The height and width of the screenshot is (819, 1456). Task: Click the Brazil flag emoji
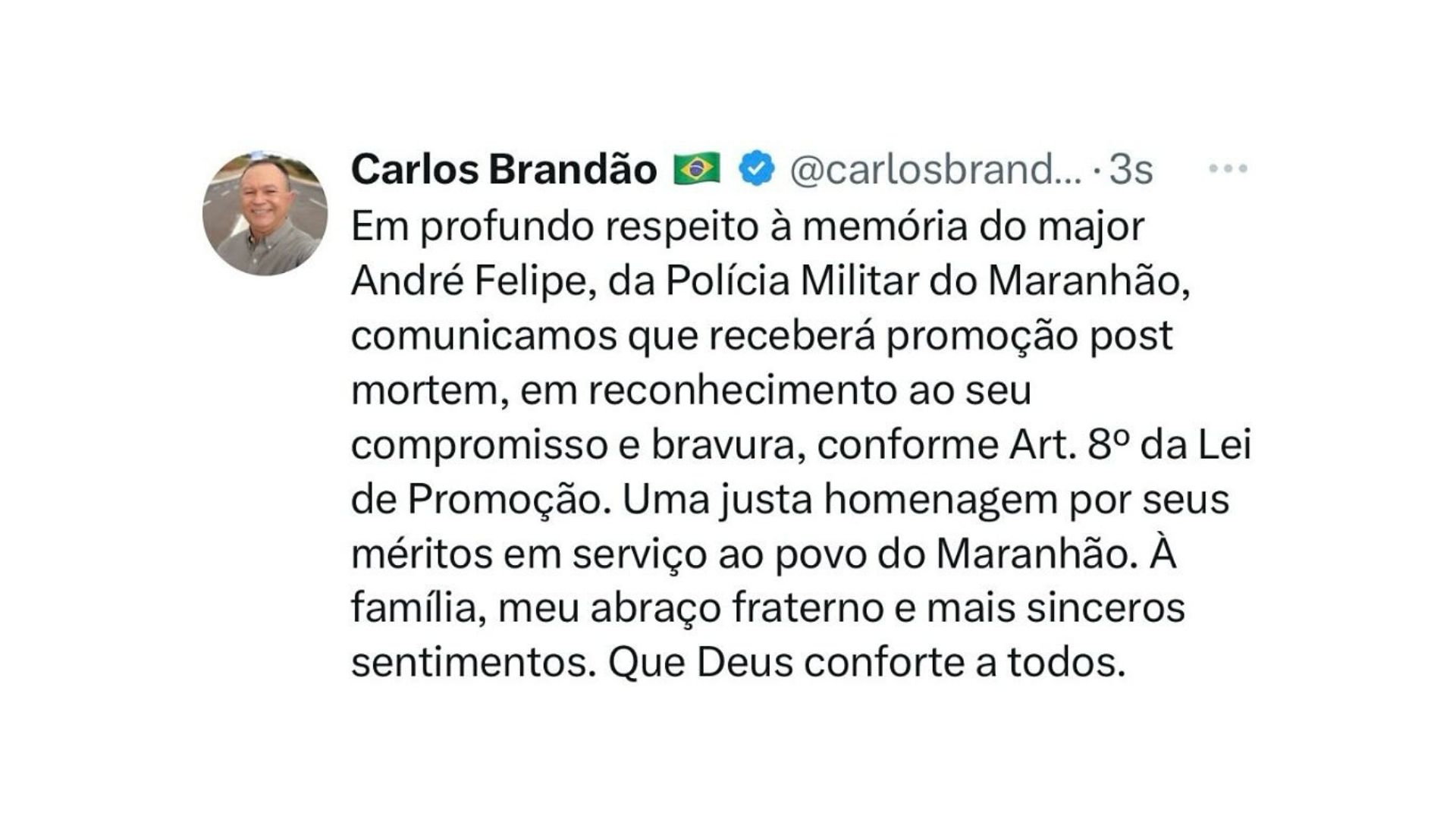(x=697, y=168)
